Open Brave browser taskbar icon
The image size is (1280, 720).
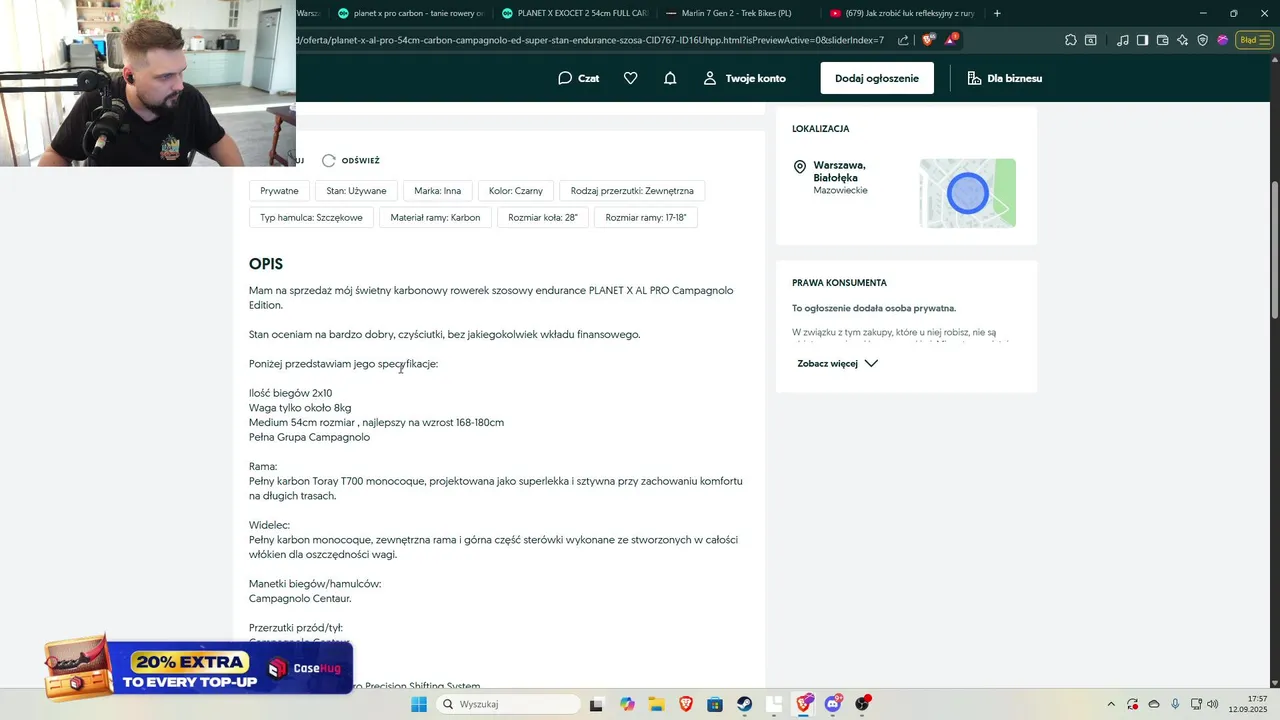[x=686, y=704]
